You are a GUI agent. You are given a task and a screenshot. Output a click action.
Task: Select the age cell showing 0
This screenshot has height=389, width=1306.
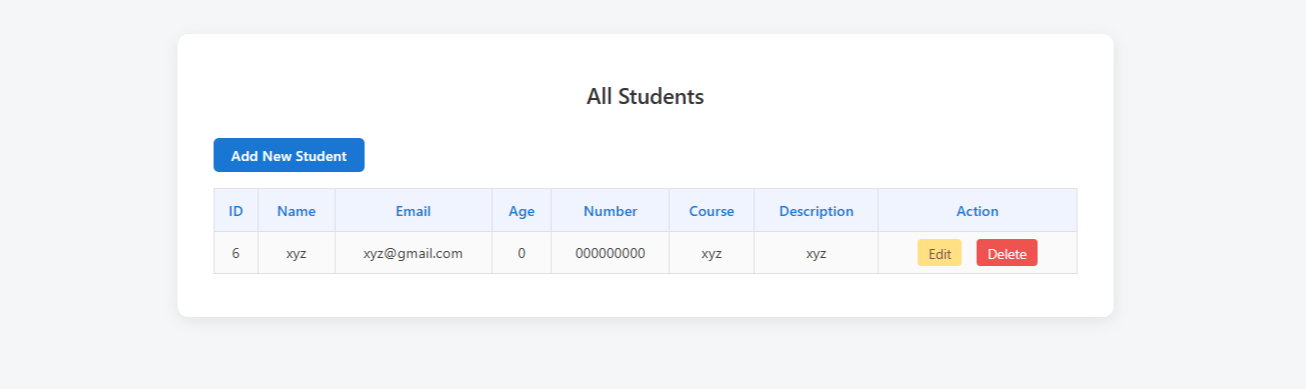(x=521, y=253)
